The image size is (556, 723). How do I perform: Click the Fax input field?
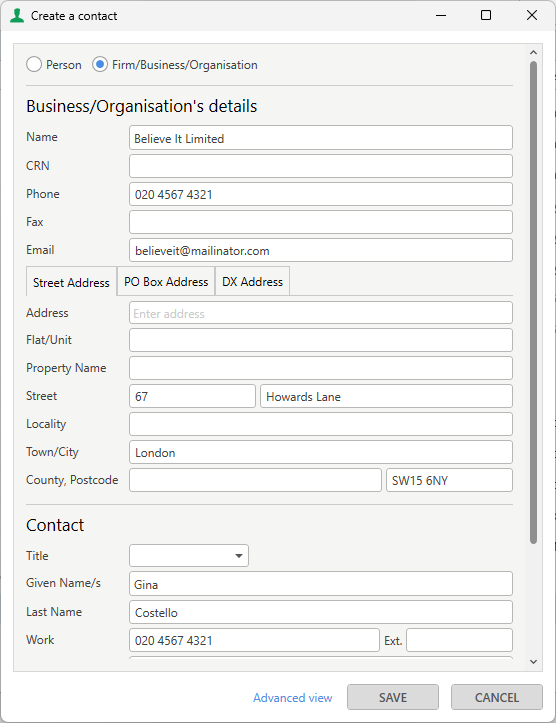pos(321,222)
